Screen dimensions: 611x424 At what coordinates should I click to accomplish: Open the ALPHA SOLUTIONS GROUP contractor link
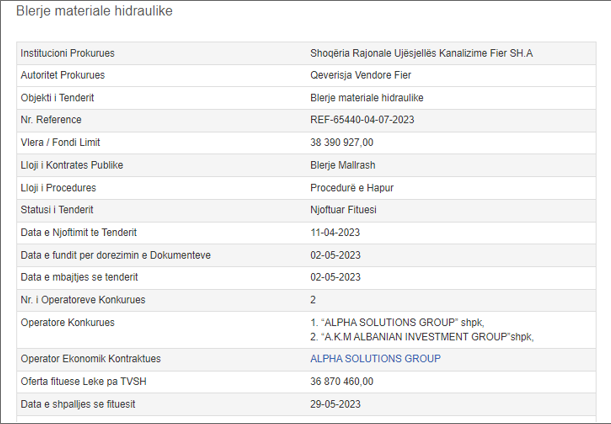click(x=375, y=359)
